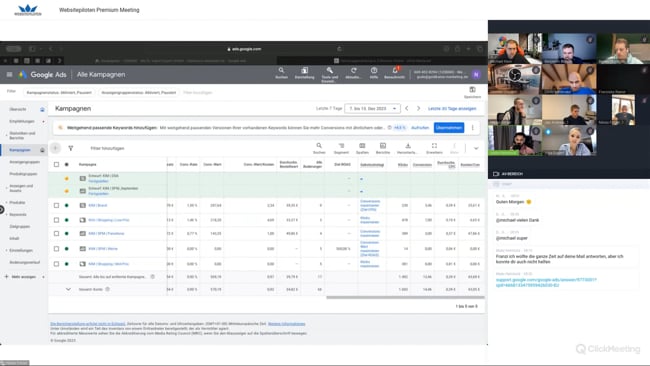Open Empfehlungen in sidebar

22,121
